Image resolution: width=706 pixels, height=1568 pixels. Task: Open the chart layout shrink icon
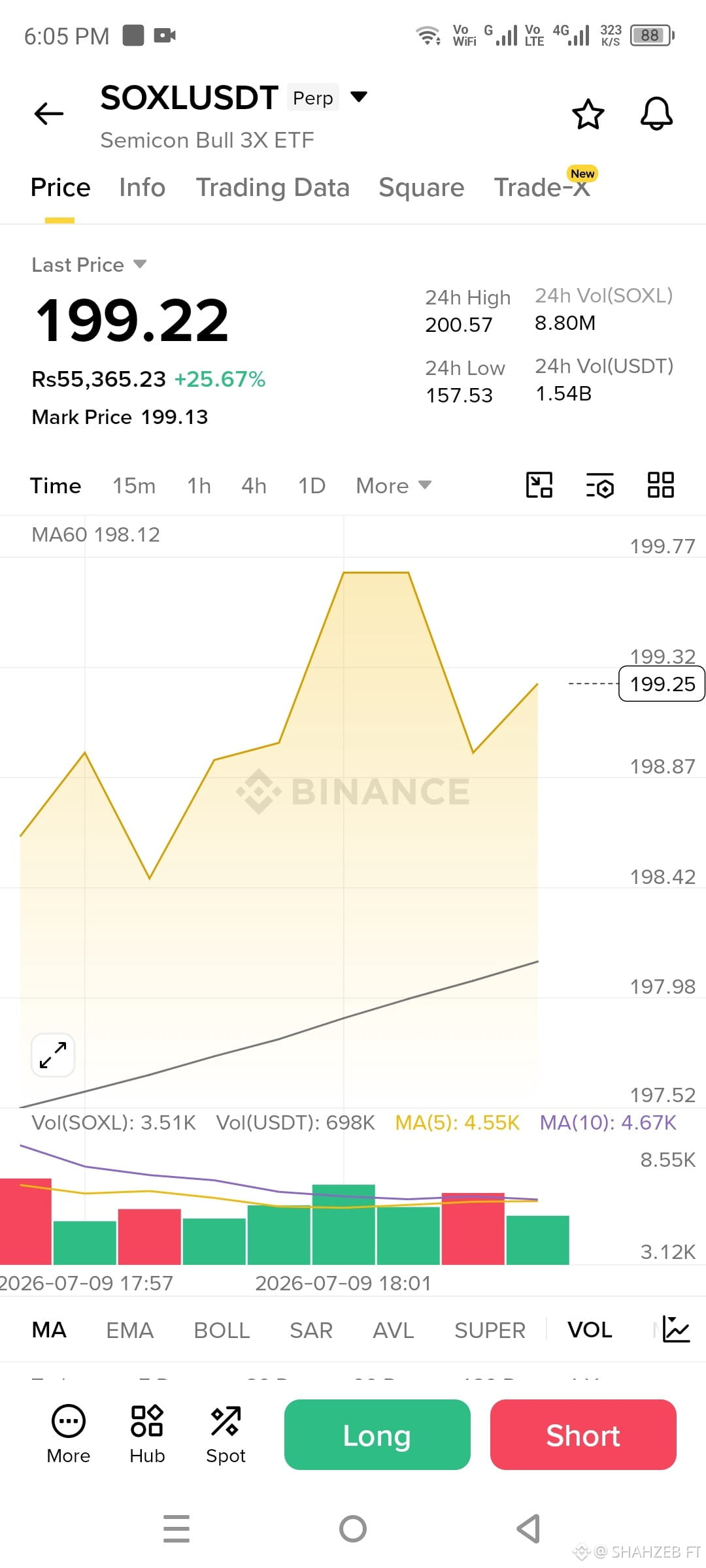point(539,485)
